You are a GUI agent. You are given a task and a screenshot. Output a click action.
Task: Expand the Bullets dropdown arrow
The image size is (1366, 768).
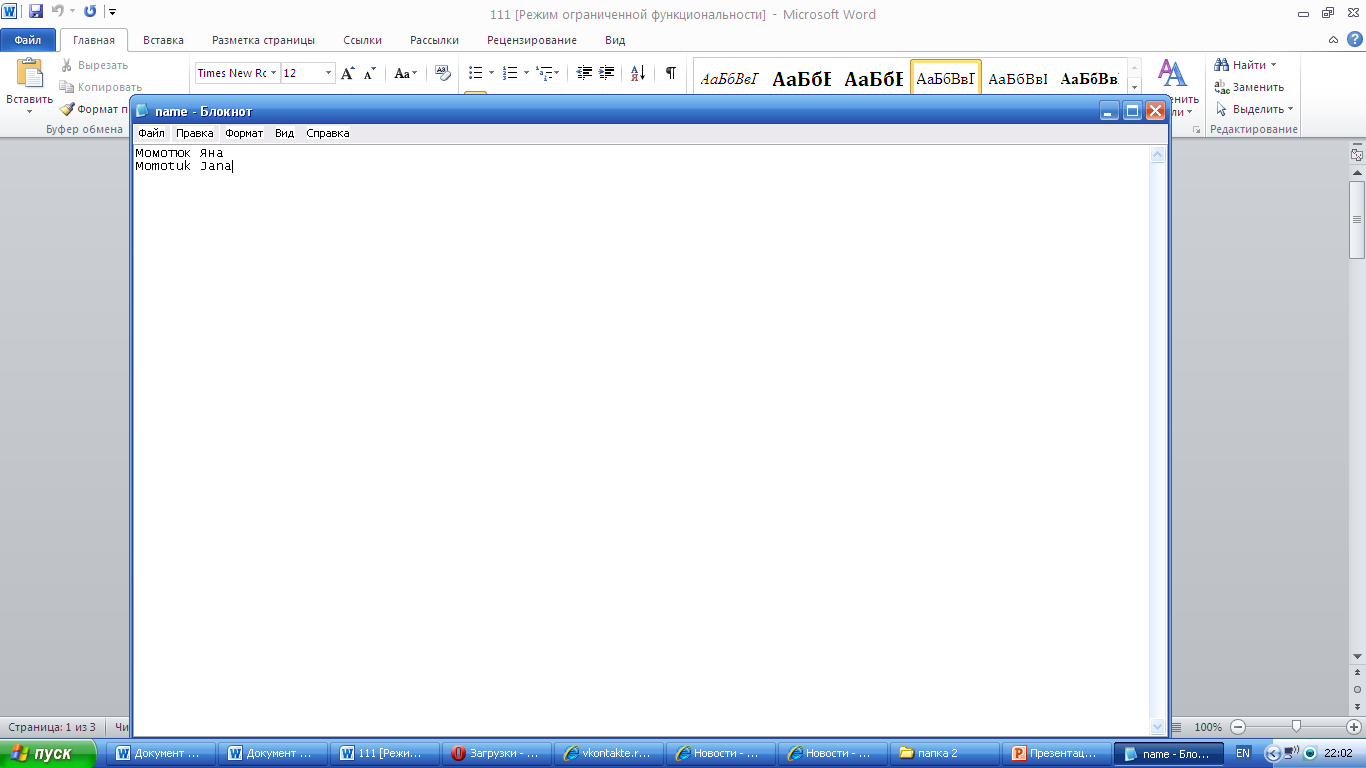point(491,73)
